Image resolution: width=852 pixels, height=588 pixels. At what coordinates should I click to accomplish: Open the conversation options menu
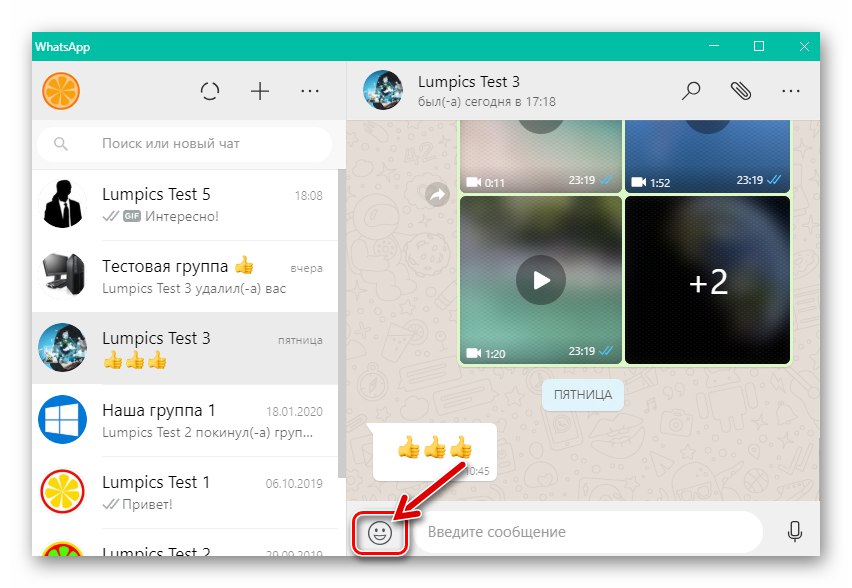791,90
